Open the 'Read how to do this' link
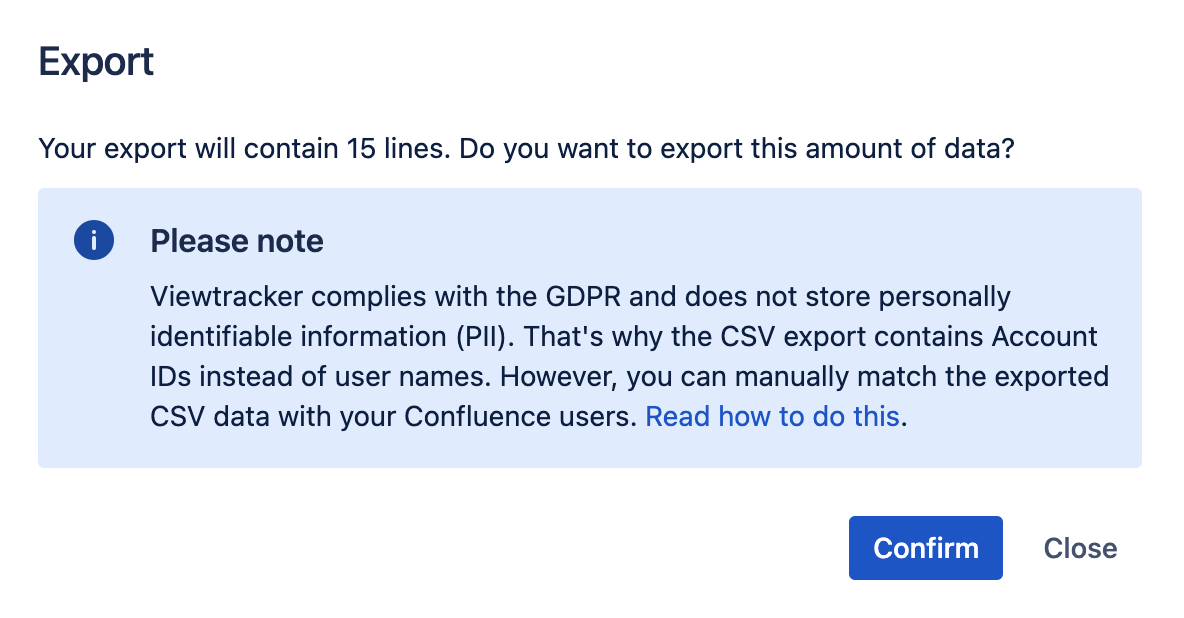The image size is (1184, 618). pyautogui.click(x=773, y=417)
